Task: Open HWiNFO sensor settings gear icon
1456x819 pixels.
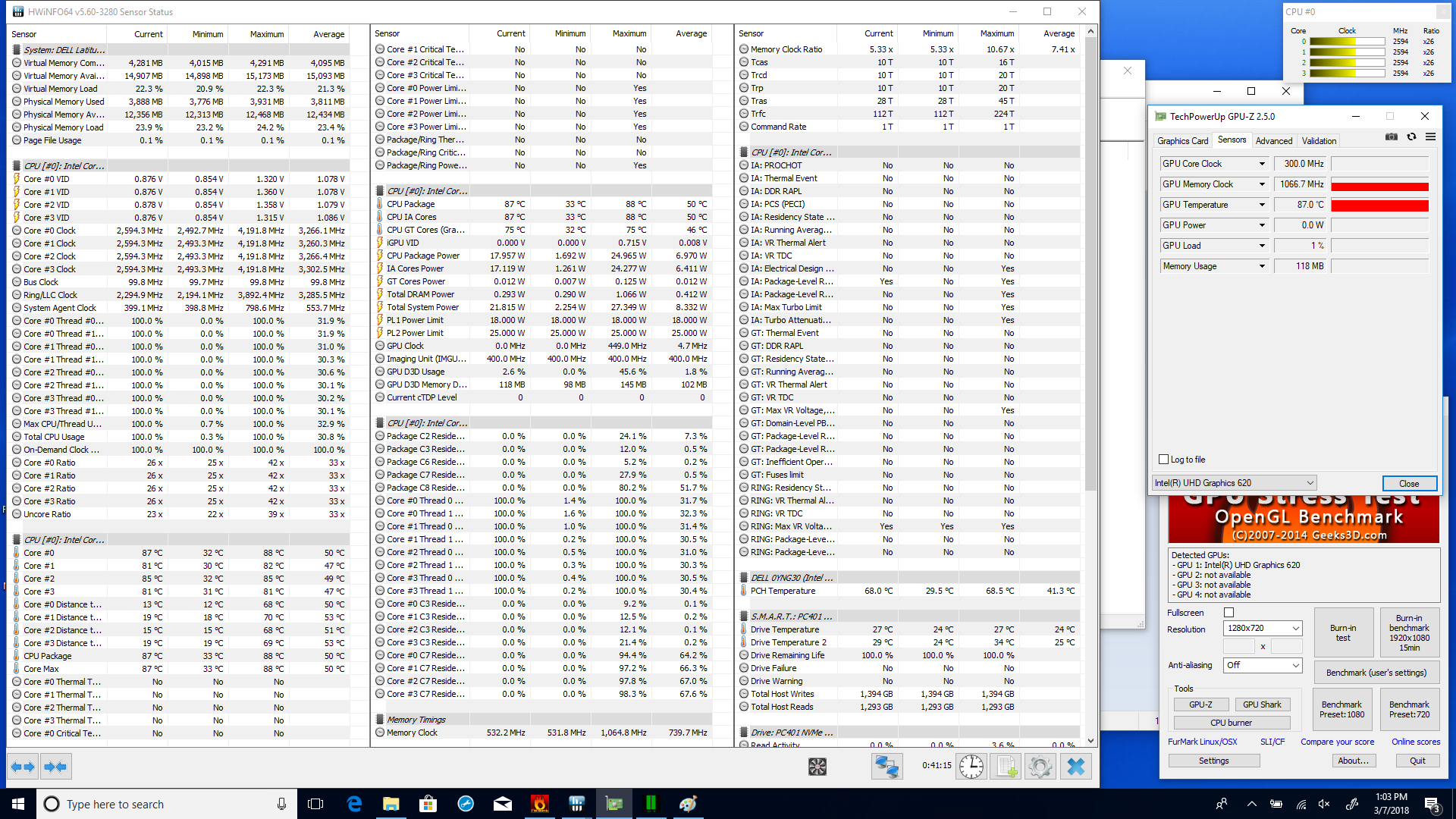Action: [x=1040, y=767]
